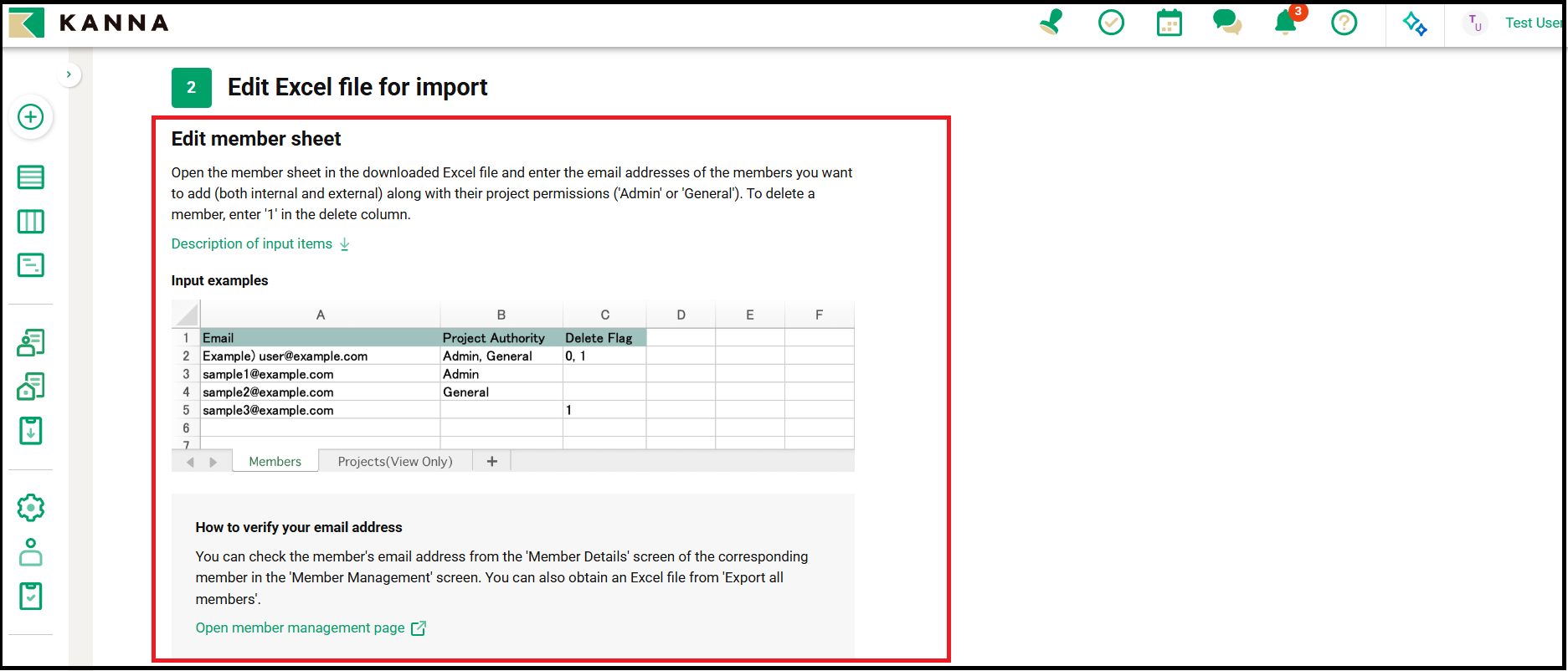
Task: Open the clipboard checkmark sidebar icon
Action: click(31, 597)
